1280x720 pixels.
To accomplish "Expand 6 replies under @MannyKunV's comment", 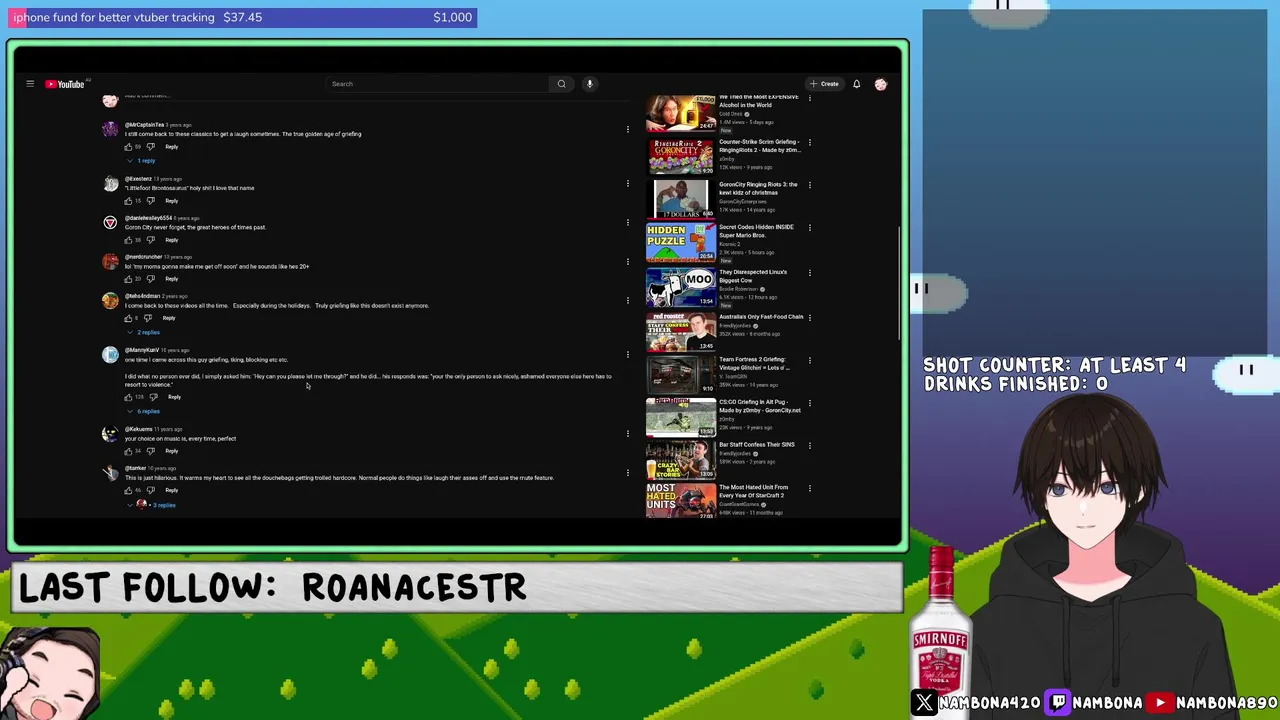I will coord(143,411).
